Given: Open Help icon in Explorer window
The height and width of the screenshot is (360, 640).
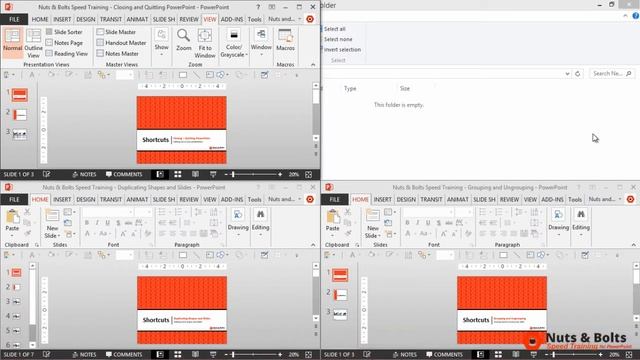Looking at the screenshot, I should click(636, 16).
